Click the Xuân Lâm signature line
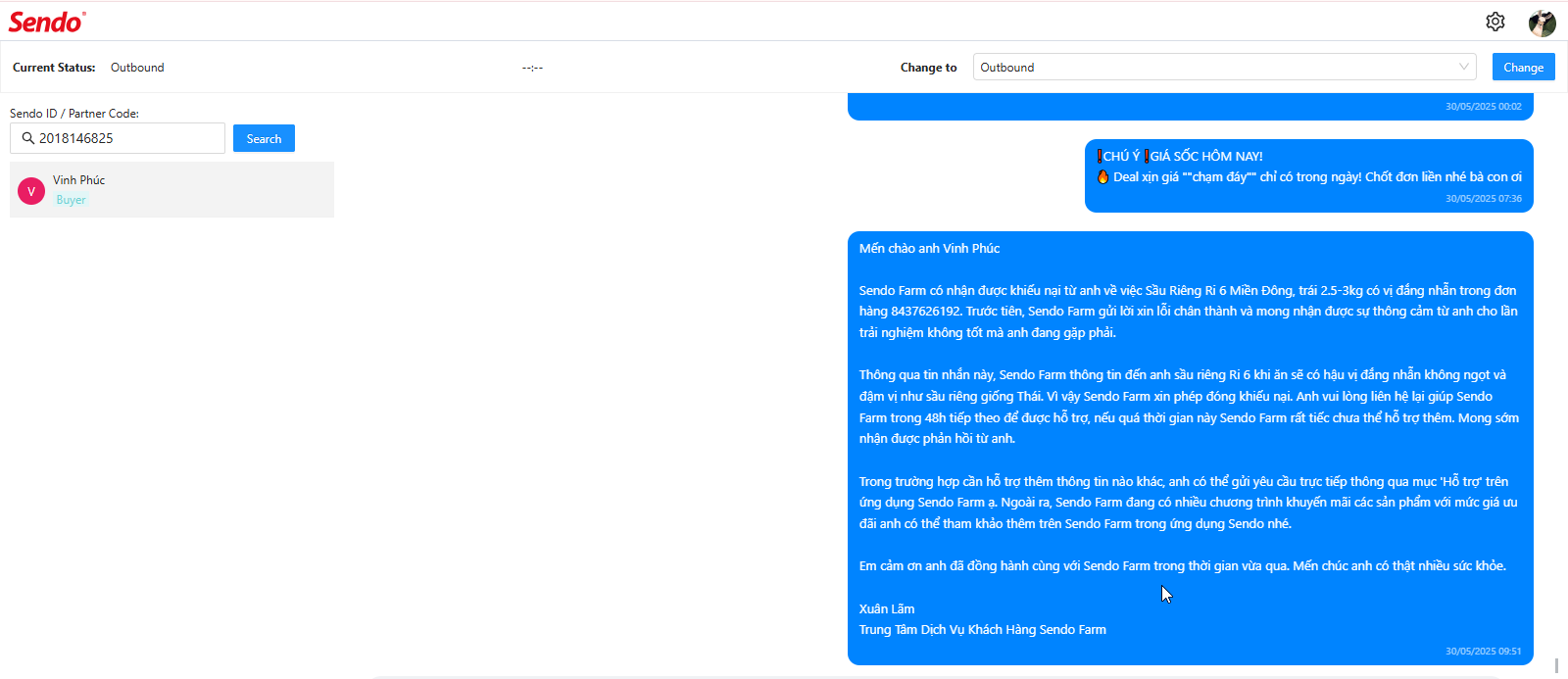This screenshot has height=679, width=1568. point(887,608)
